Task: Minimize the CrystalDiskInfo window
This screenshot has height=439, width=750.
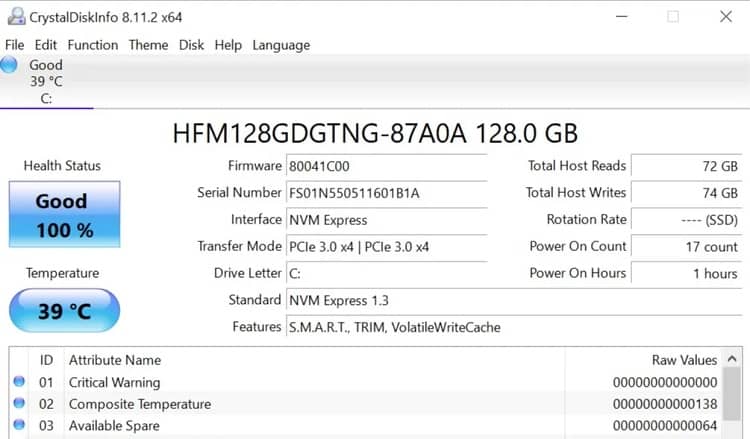Action: coord(621,17)
